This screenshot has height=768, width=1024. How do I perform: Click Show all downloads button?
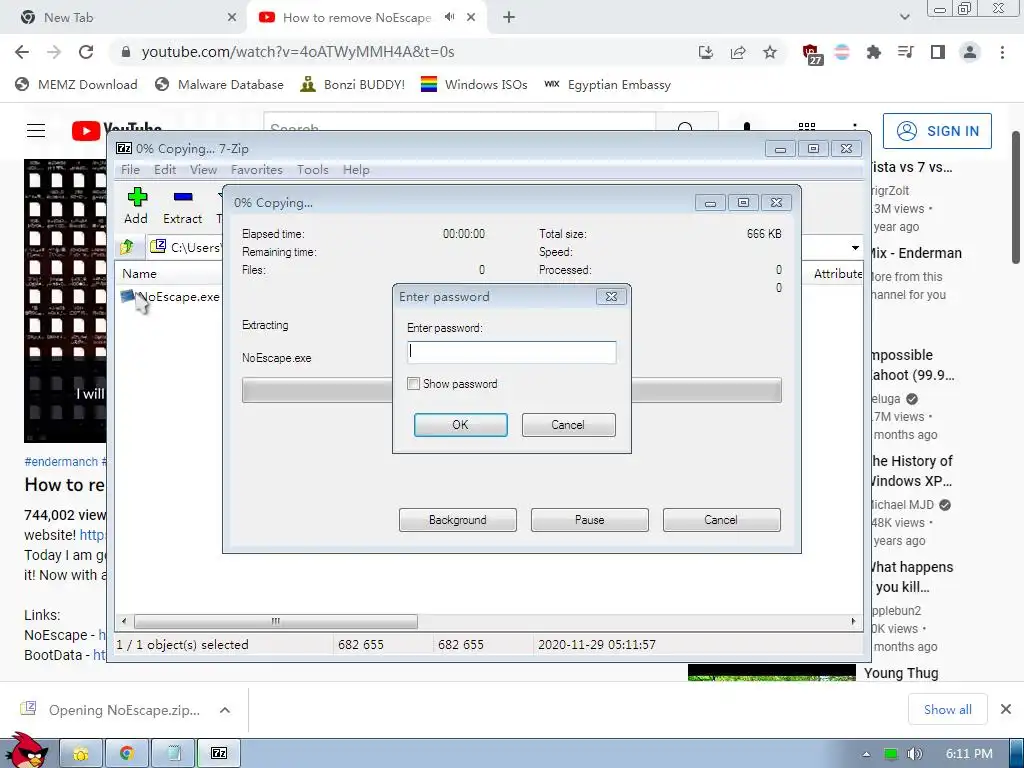click(948, 709)
